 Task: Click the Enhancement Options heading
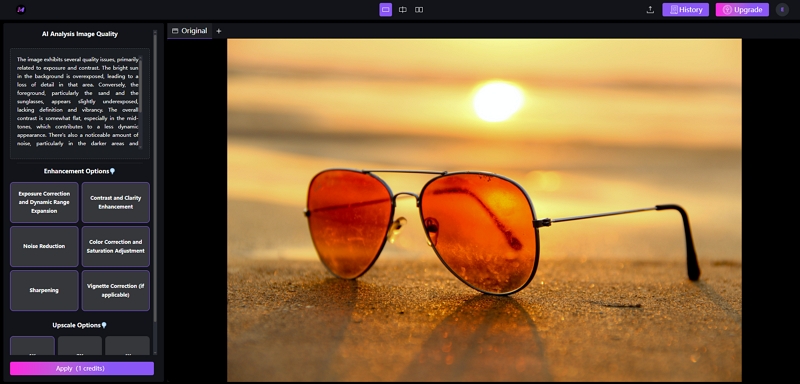coord(77,171)
